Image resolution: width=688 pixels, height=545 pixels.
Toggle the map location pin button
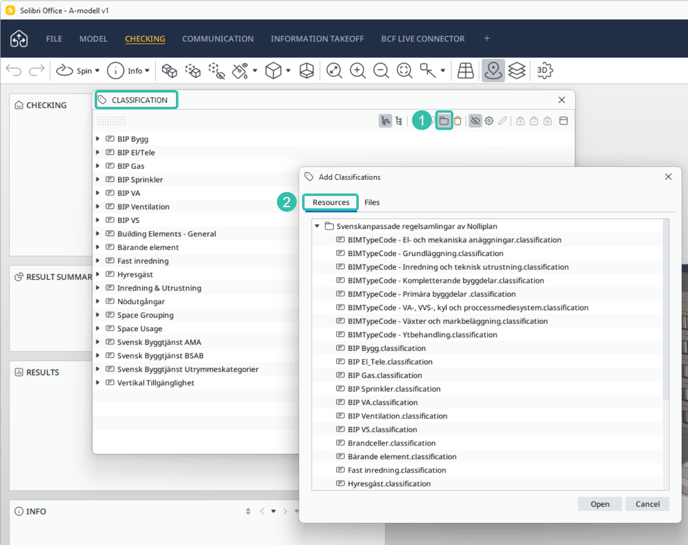pos(493,71)
